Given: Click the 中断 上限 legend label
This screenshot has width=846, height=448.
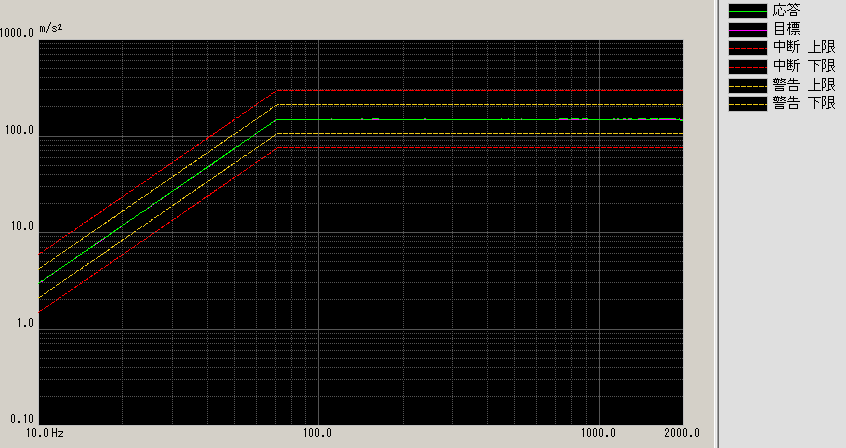Looking at the screenshot, I should [804, 47].
